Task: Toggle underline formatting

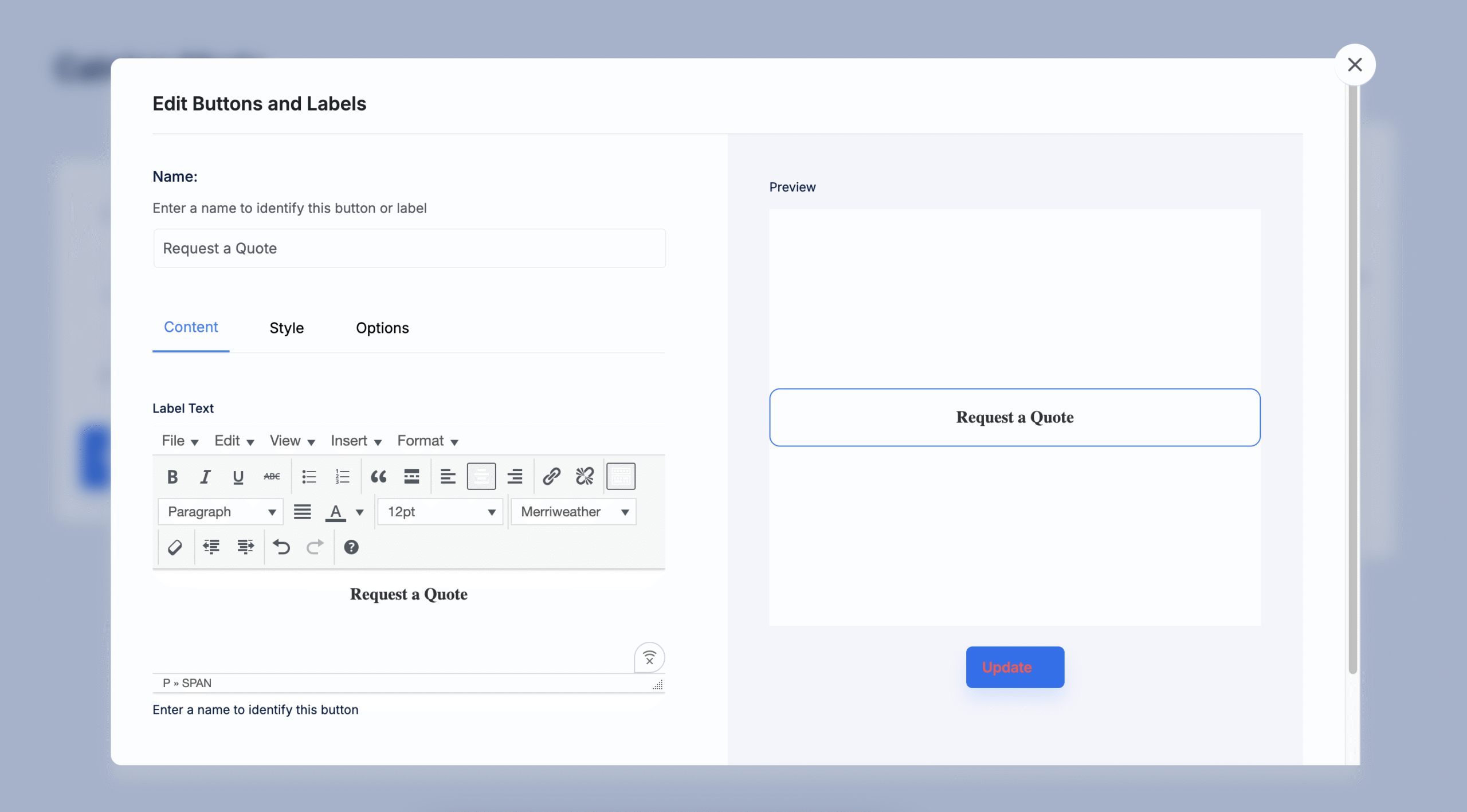Action: [x=238, y=476]
